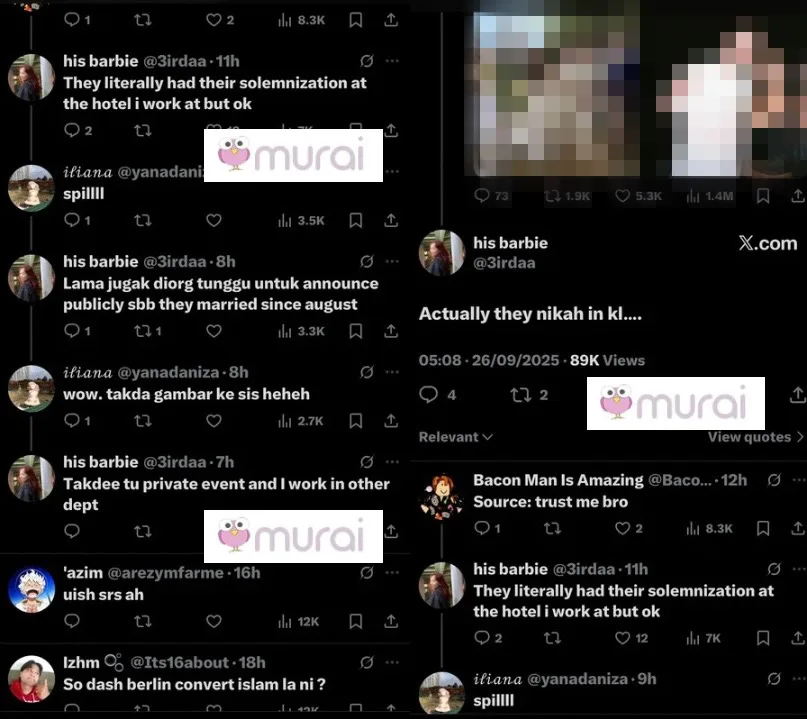Open @yanadaniza profile link on 'wow' reply
Image resolution: width=807 pixels, height=719 pixels.
[168, 372]
